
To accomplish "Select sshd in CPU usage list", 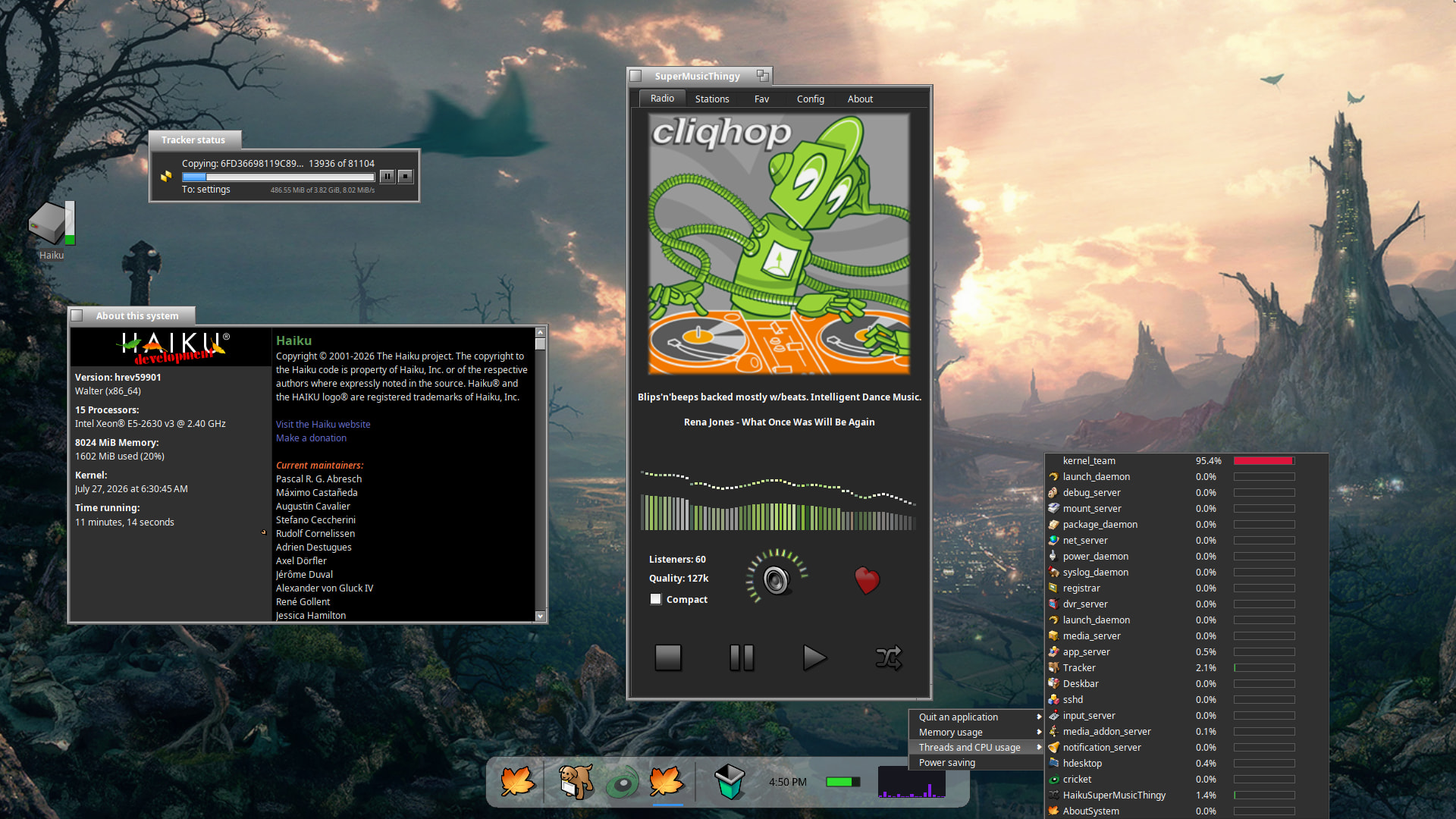I will 1186,700.
